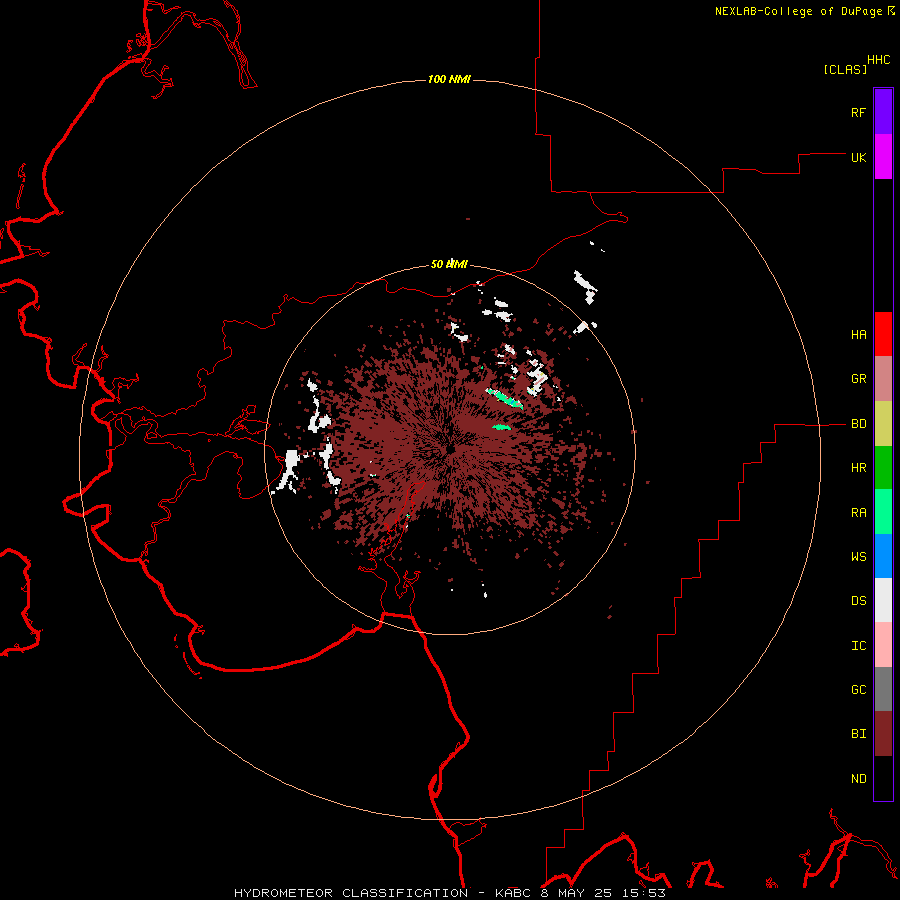Viewport: 900px width, 900px height.
Task: Click the 100 NMI range ring label
Action: tap(449, 79)
